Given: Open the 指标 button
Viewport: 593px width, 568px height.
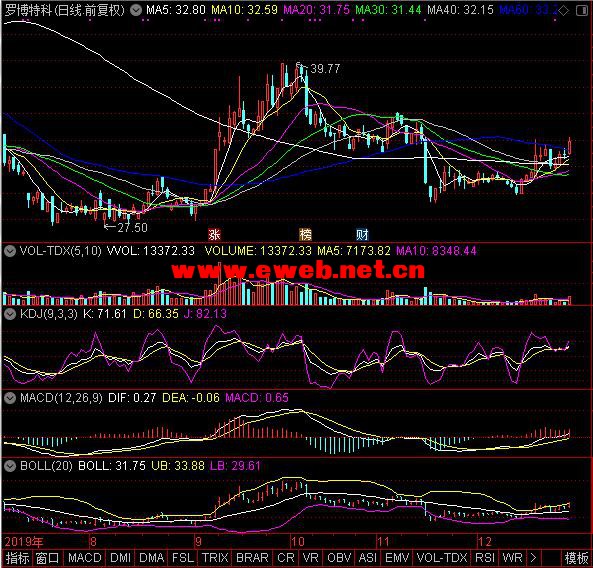Looking at the screenshot, I should [x=17, y=558].
